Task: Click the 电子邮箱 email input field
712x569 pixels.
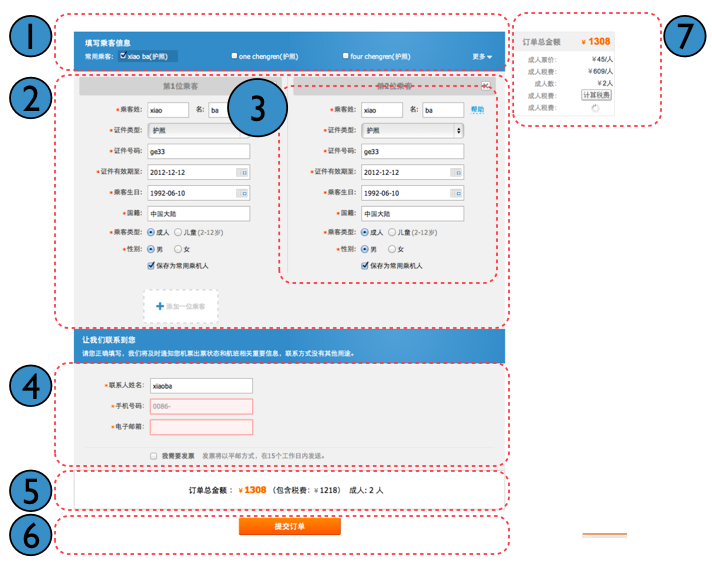Action: coord(200,426)
